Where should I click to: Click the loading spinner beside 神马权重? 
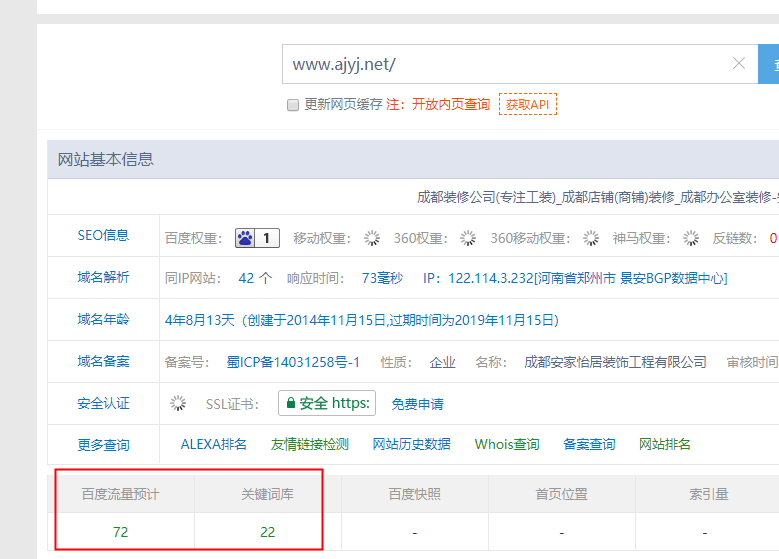pos(690,238)
